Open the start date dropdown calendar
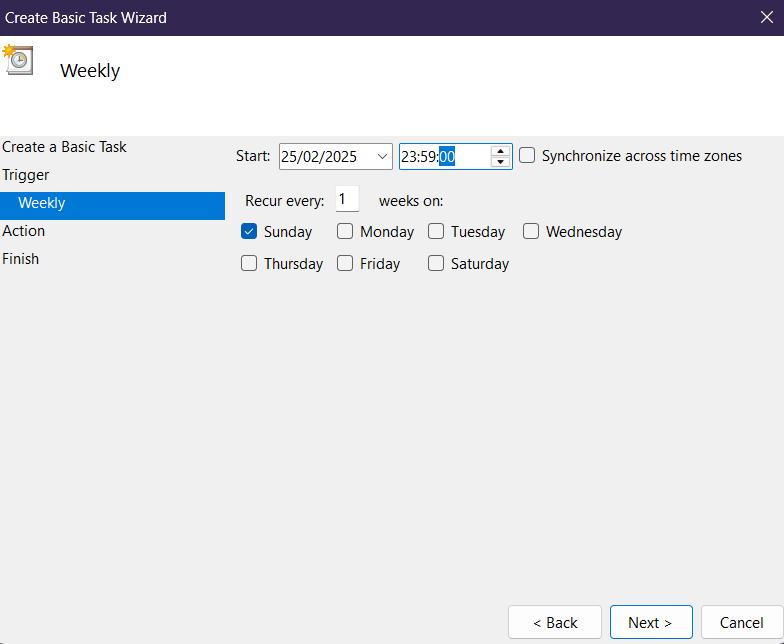The image size is (784, 644). (382, 156)
